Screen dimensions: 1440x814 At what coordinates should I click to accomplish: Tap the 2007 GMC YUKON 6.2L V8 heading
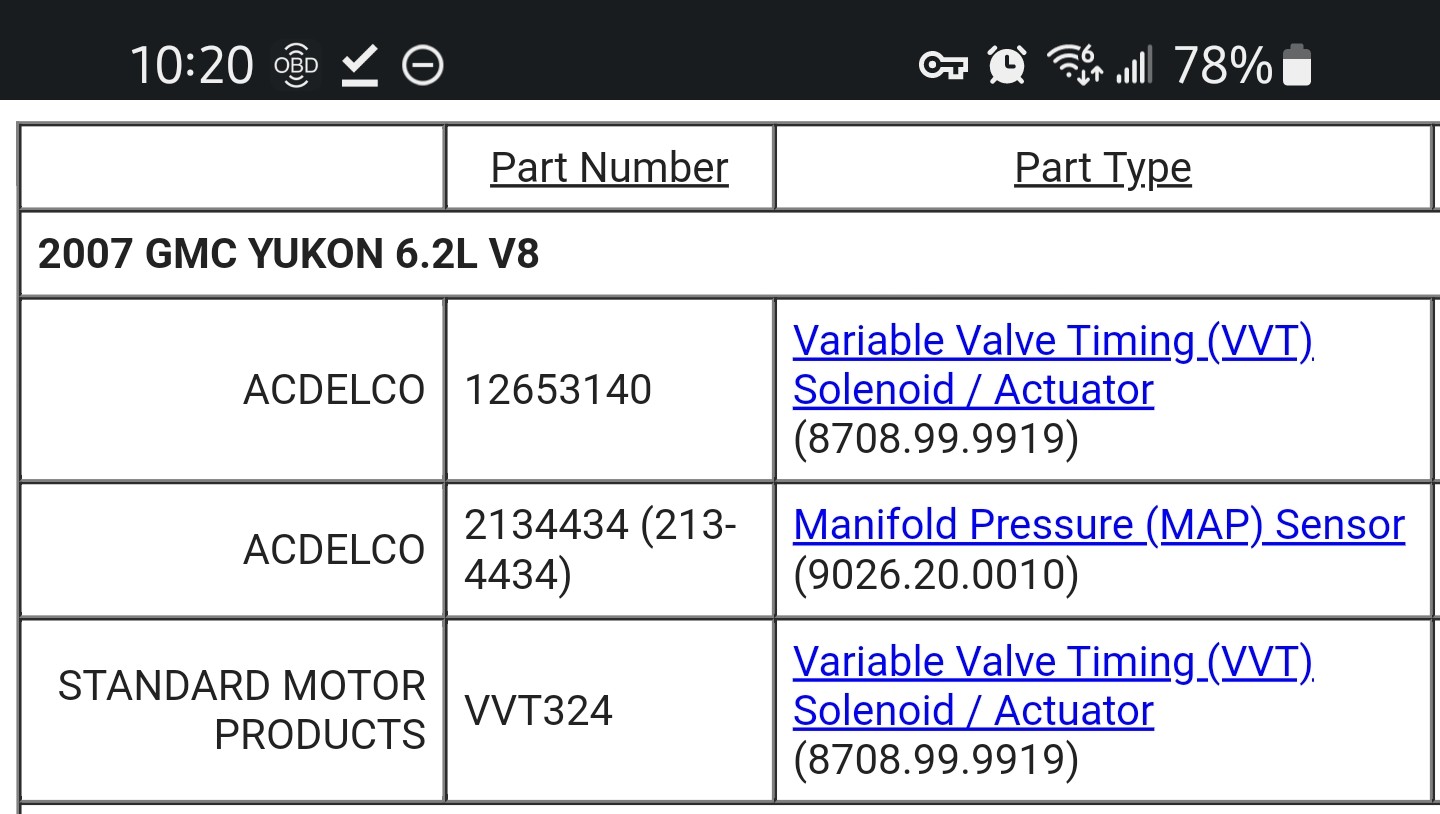click(x=288, y=254)
